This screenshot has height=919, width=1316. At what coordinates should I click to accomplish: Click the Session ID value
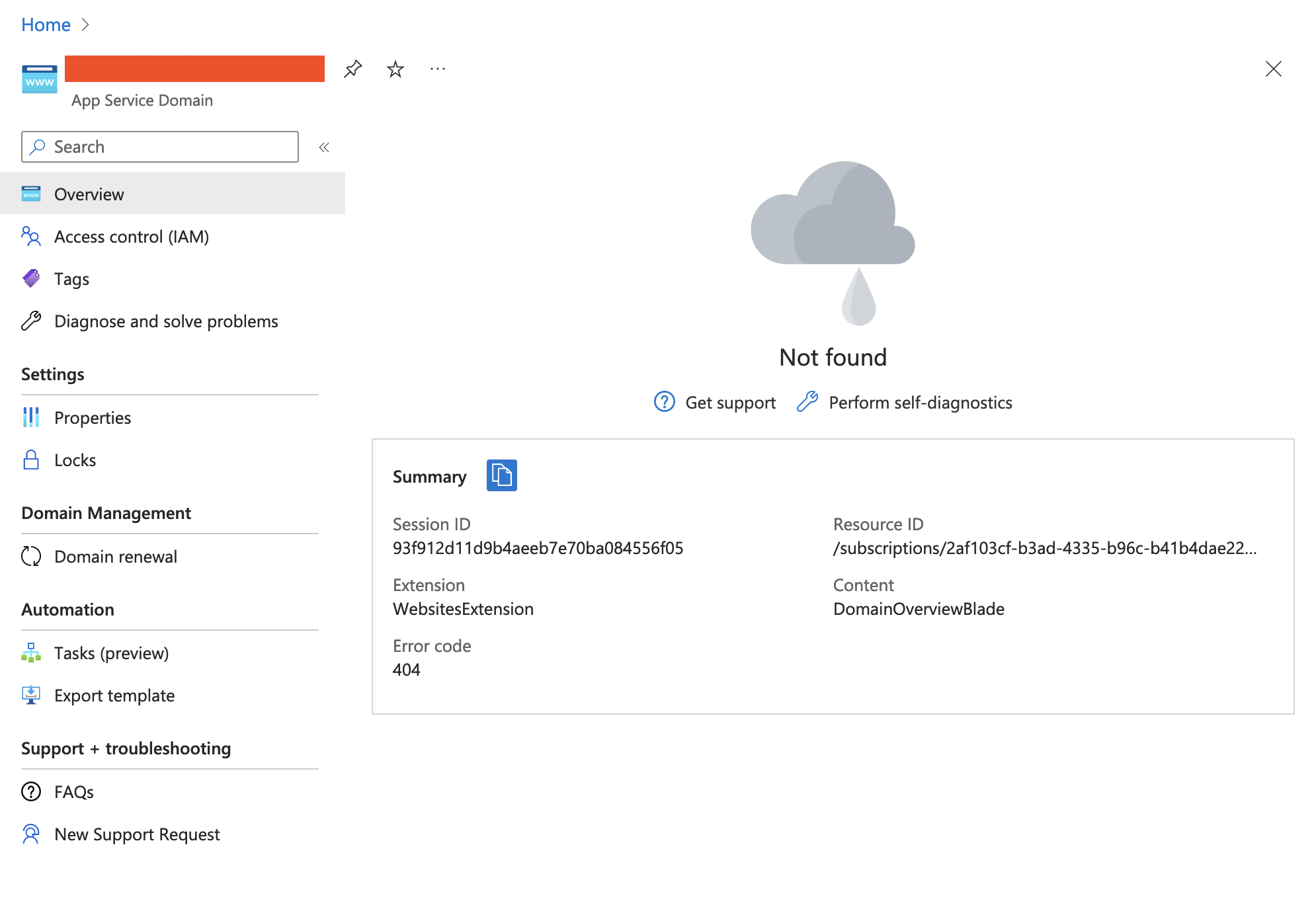[538, 548]
